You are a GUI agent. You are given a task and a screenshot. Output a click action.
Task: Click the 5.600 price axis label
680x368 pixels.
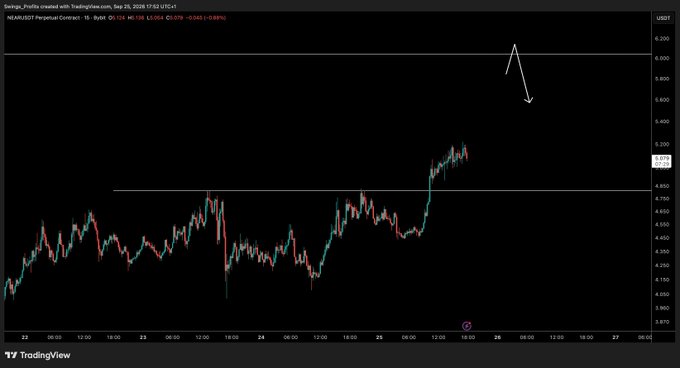click(x=662, y=100)
